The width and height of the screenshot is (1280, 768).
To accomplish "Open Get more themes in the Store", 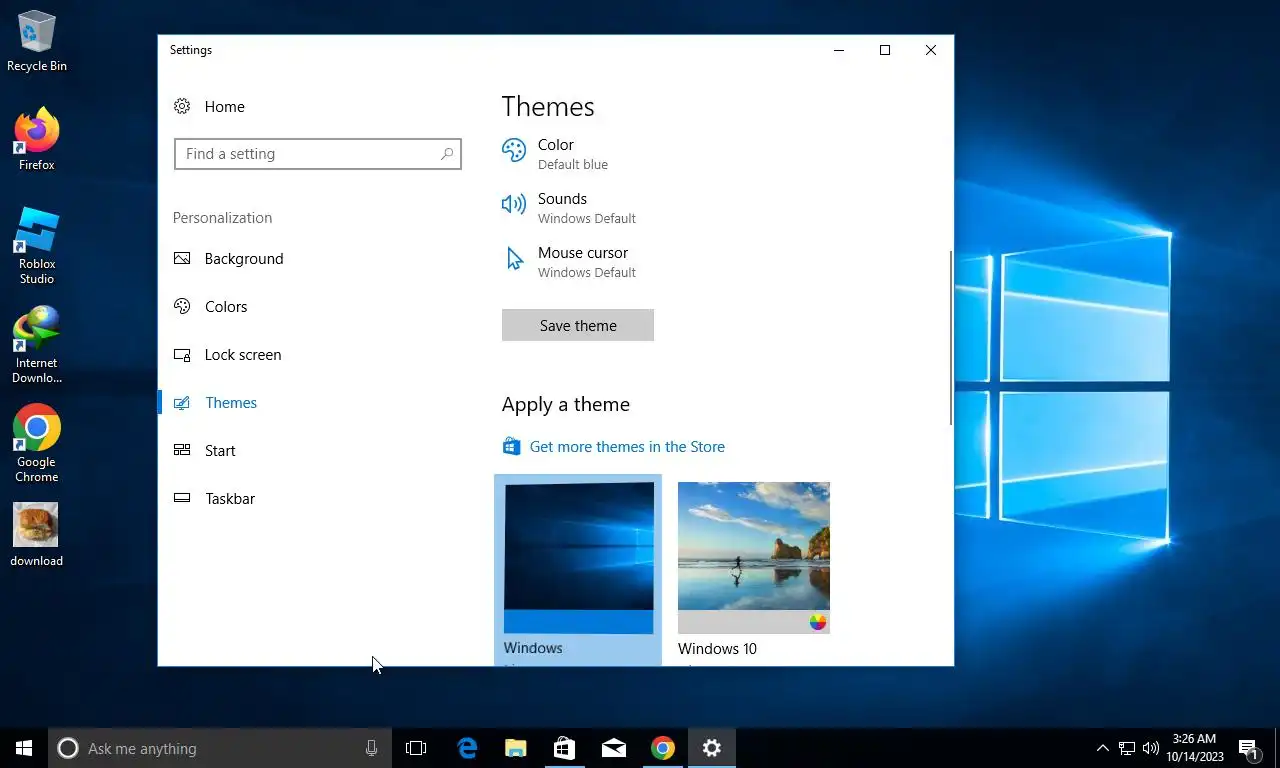I will coord(627,446).
